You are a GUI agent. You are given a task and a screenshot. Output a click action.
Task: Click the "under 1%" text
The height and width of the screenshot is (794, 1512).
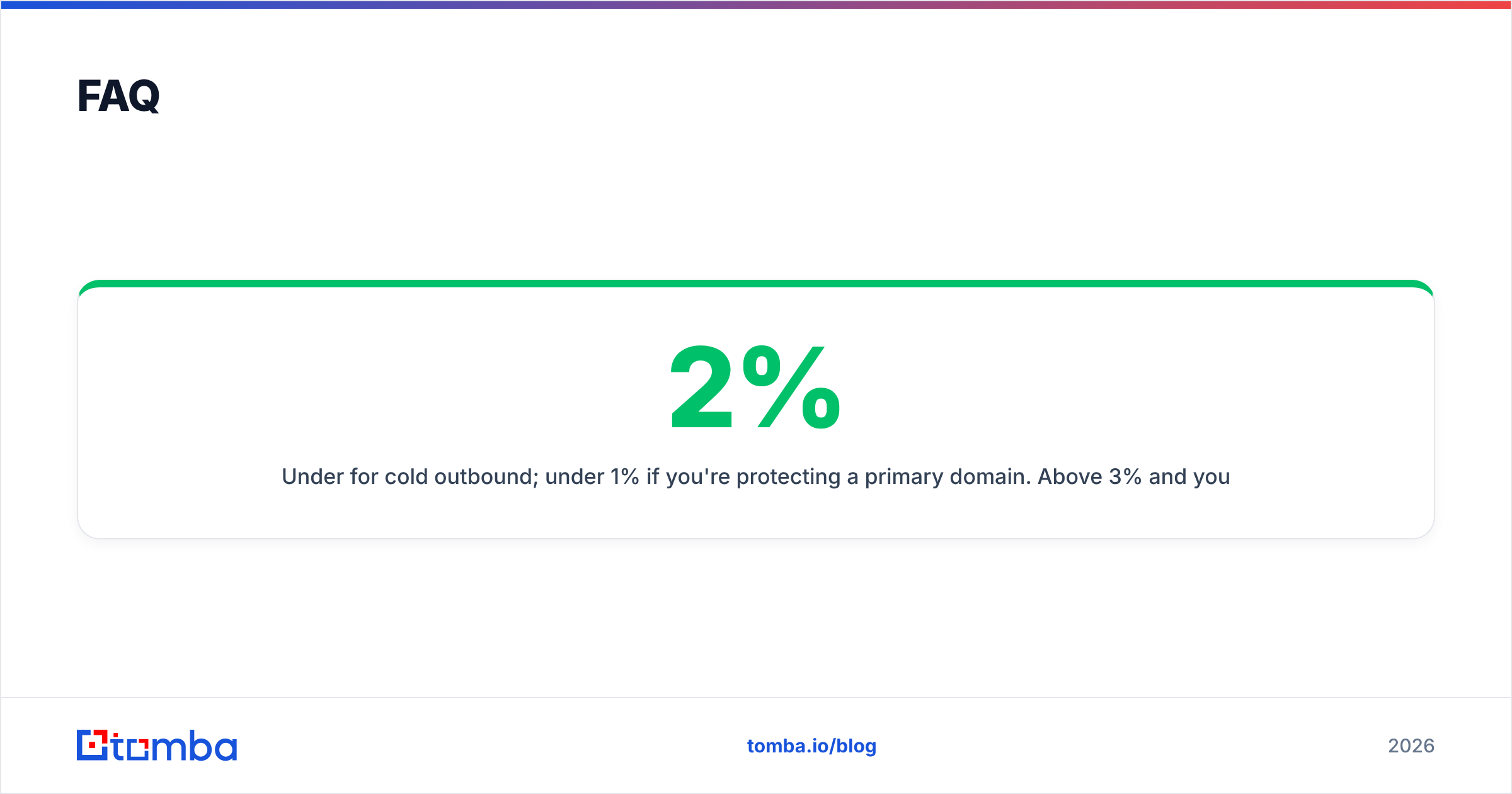coord(592,477)
